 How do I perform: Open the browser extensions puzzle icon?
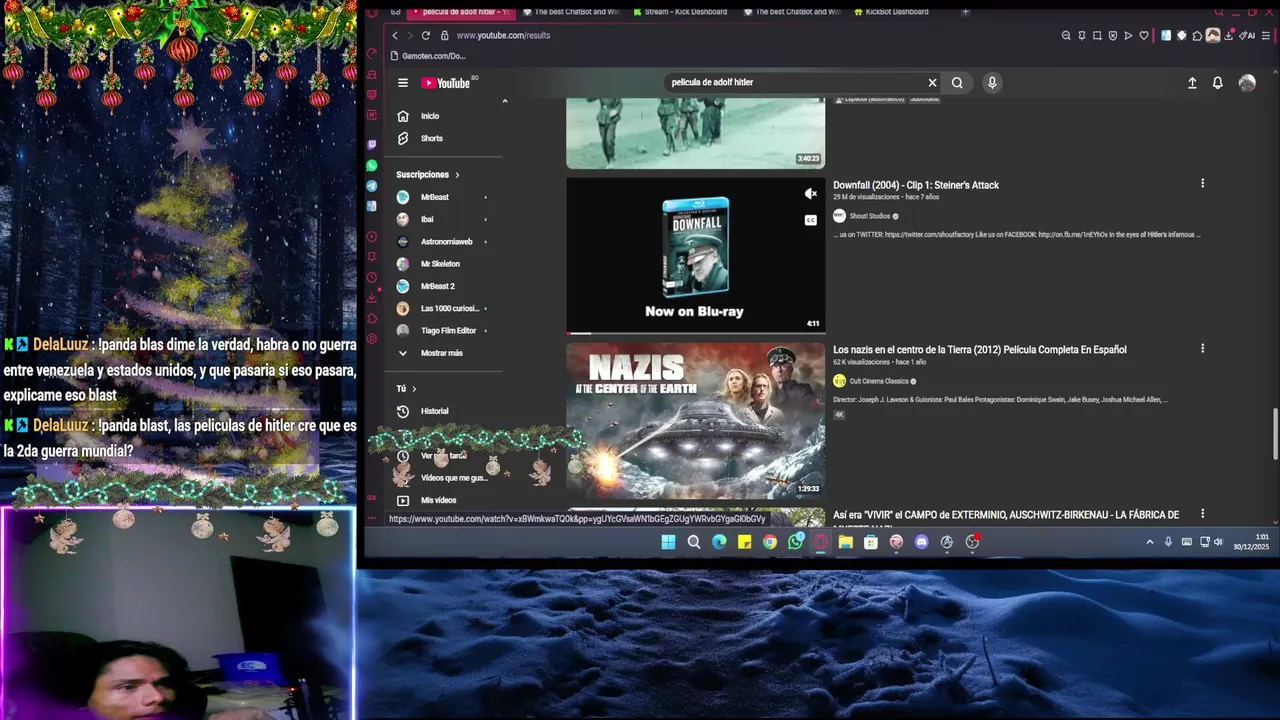1197,36
